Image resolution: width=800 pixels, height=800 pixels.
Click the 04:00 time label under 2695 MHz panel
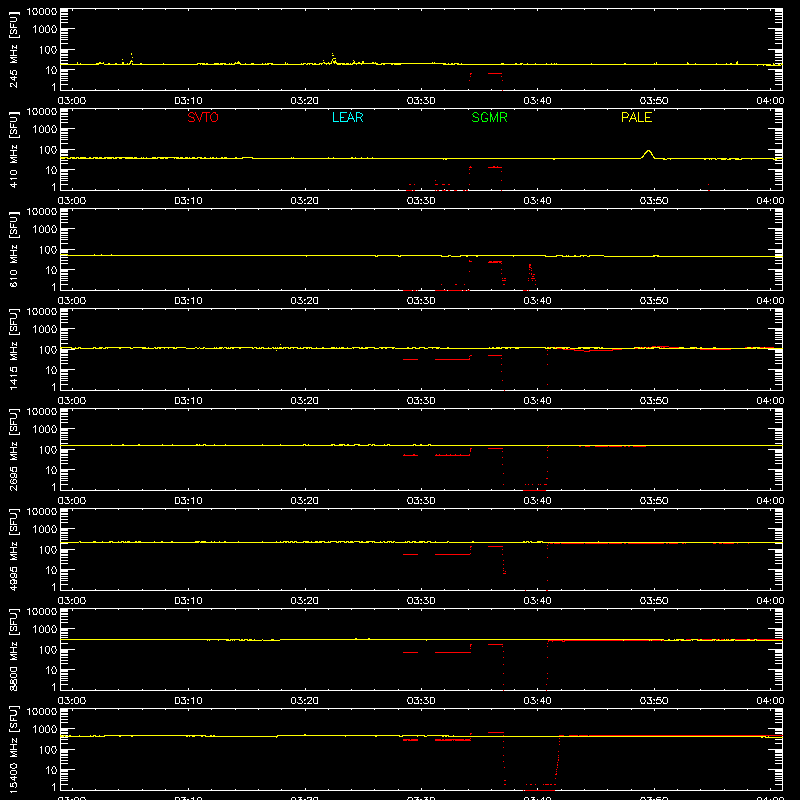(770, 501)
